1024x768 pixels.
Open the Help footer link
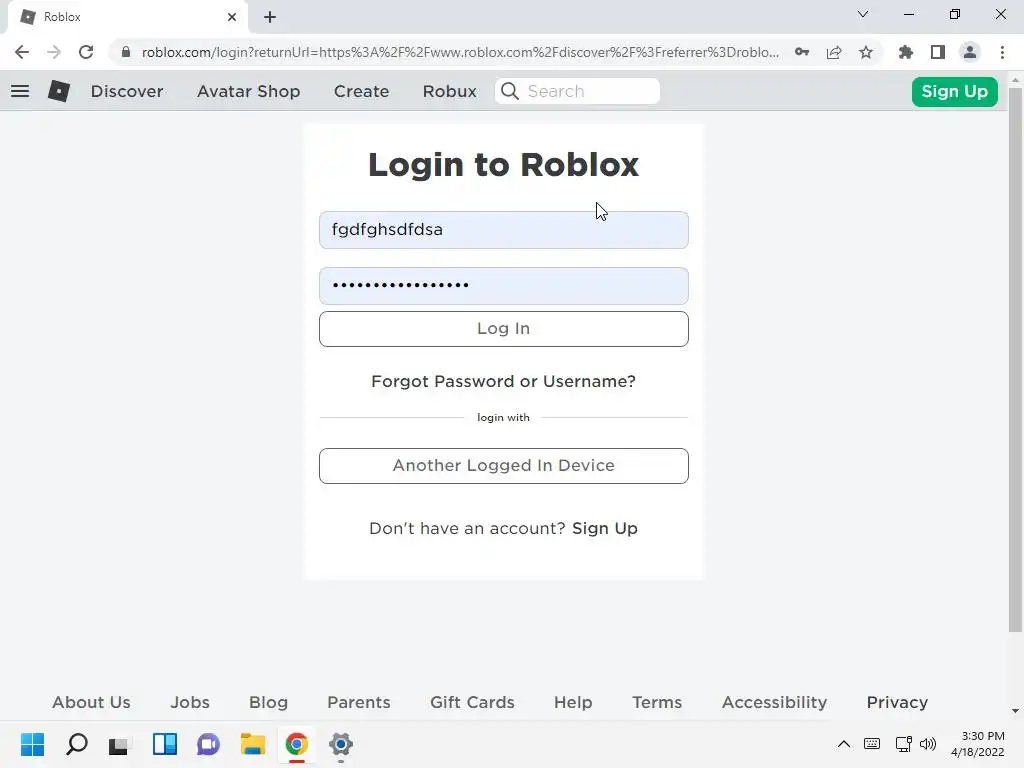click(573, 703)
